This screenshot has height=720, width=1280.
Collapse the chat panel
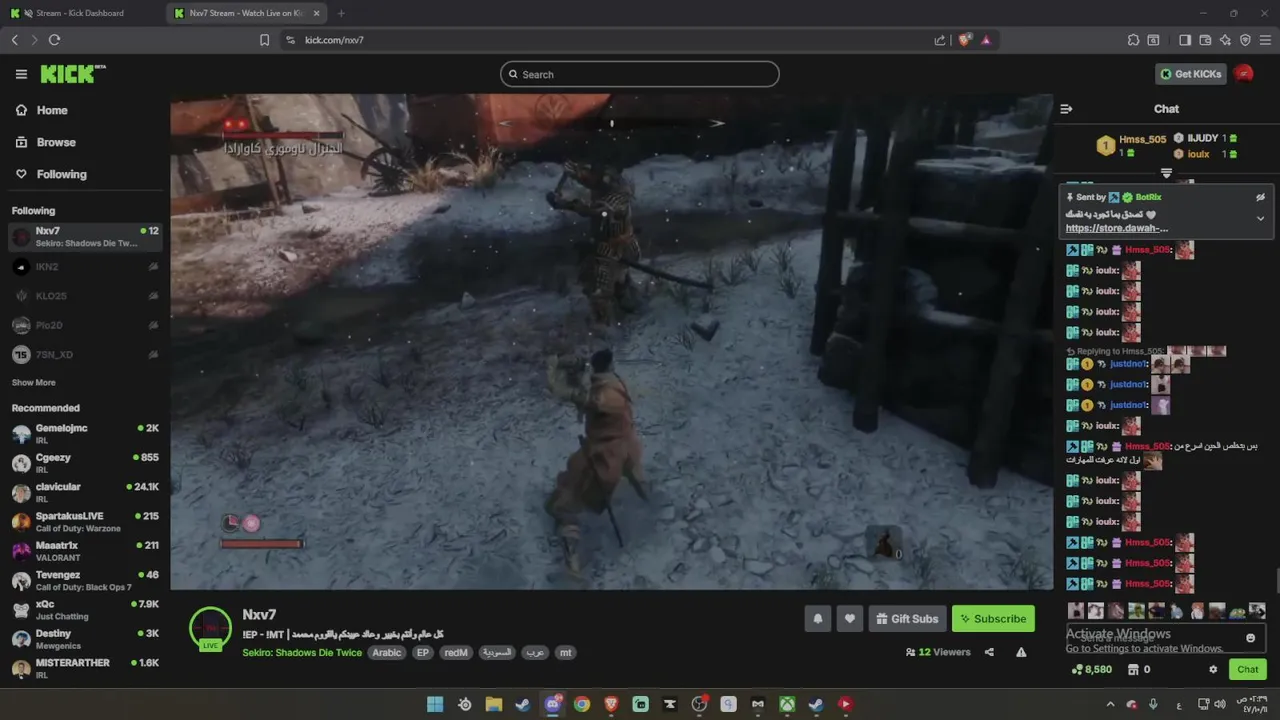[1066, 109]
